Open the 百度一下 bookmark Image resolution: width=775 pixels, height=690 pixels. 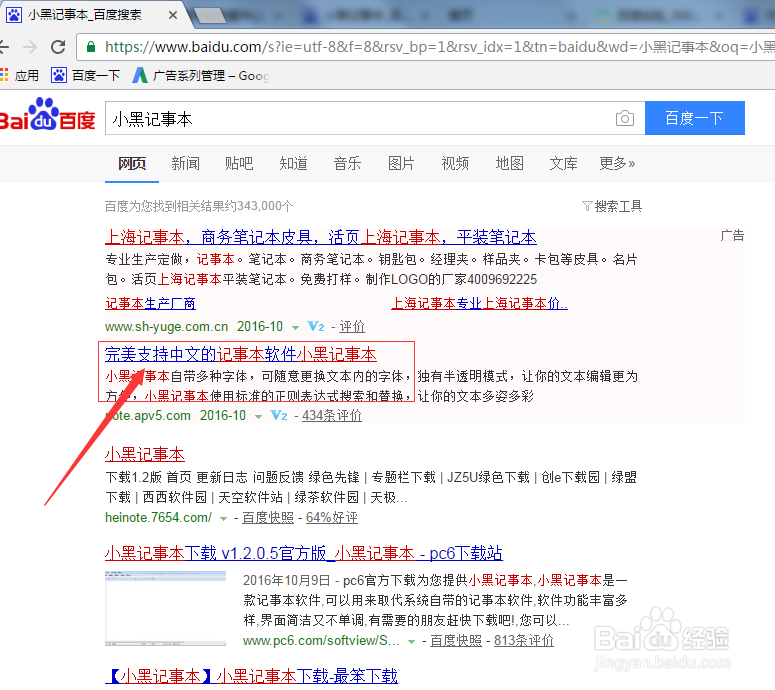86,75
